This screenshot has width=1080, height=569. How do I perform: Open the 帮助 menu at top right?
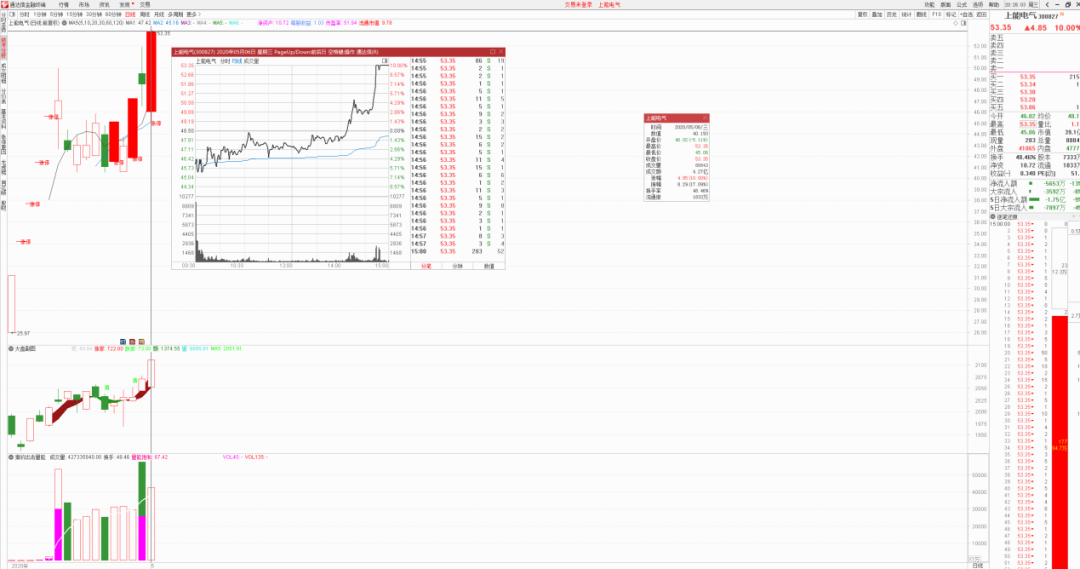(994, 5)
